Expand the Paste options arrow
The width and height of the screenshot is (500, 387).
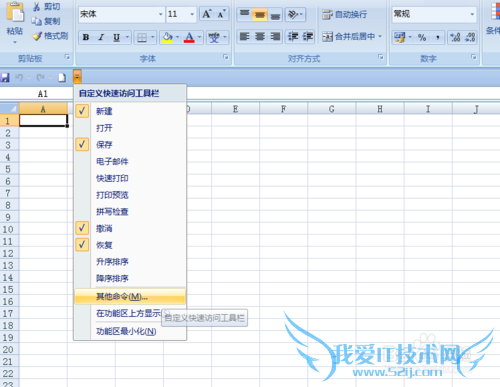[15, 42]
